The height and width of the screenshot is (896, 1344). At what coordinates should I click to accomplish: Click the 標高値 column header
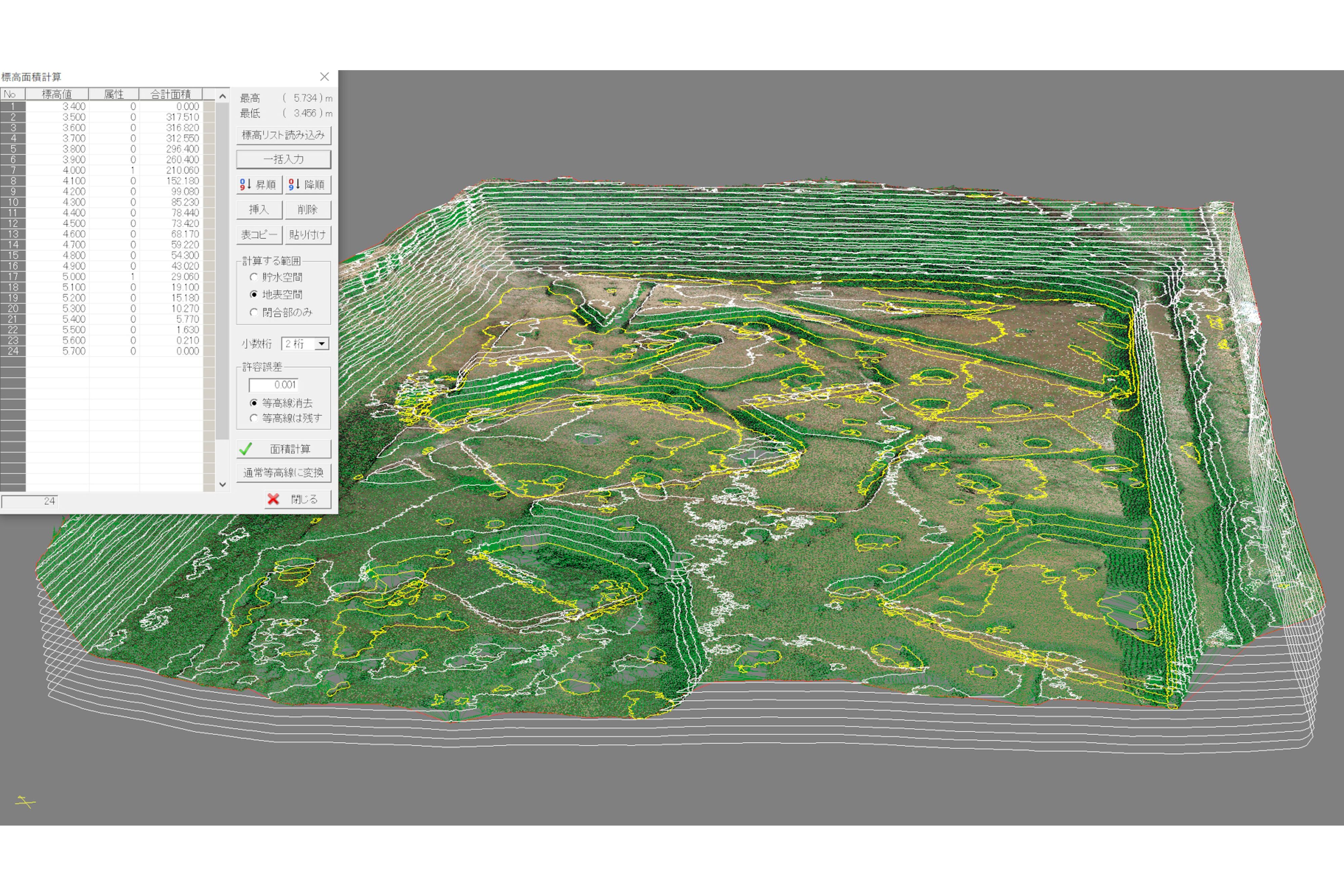[56, 94]
